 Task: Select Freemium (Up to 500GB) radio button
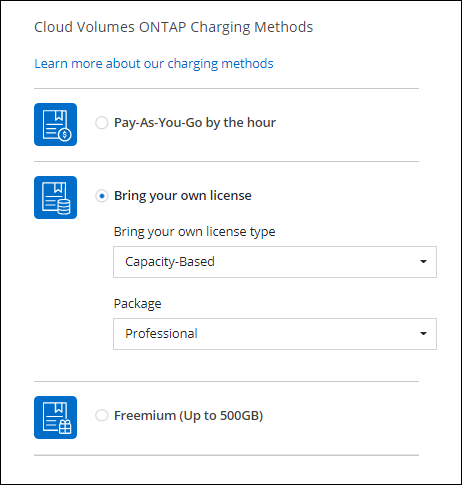tap(102, 415)
